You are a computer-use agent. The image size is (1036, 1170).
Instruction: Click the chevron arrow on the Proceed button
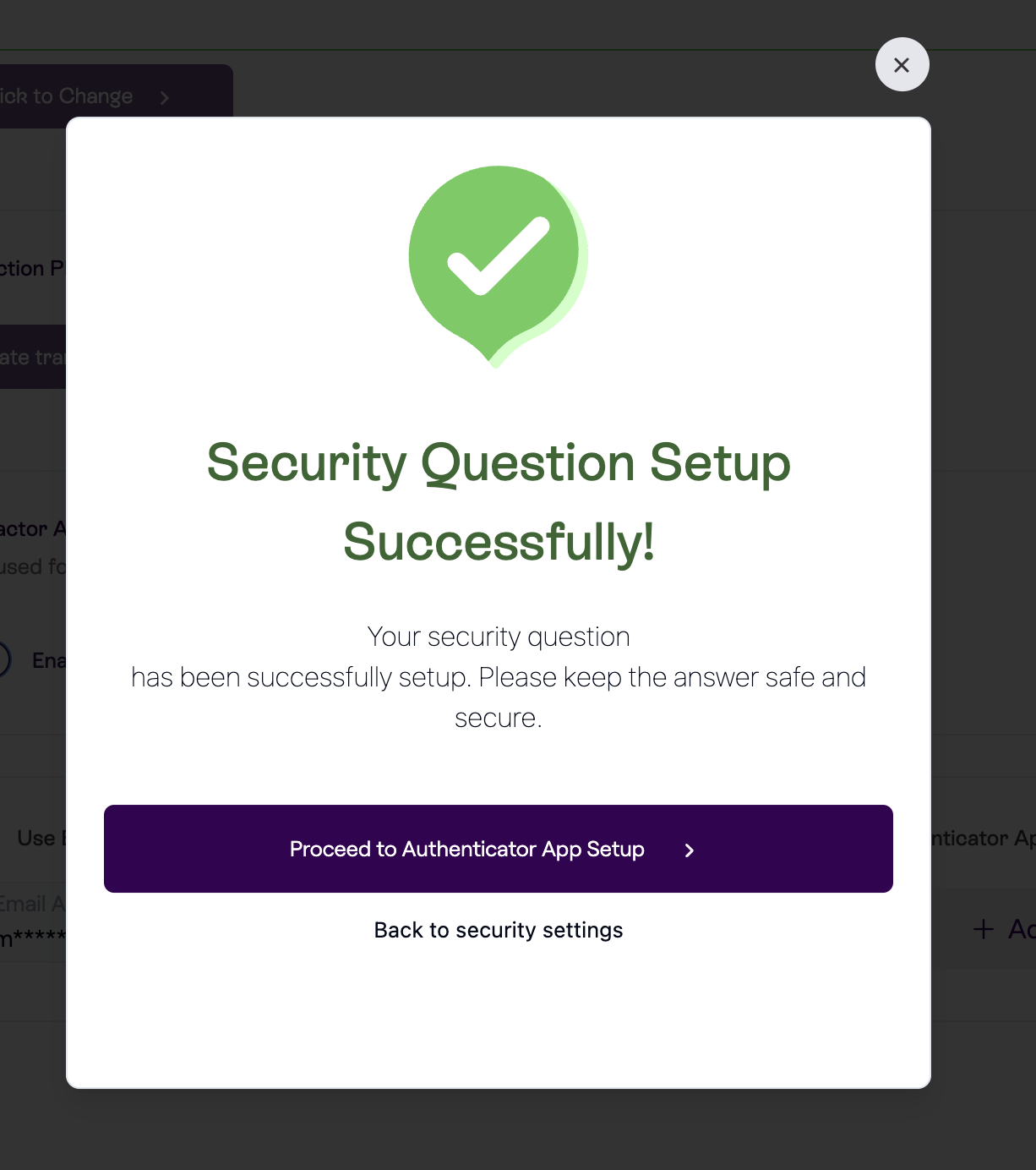click(x=690, y=850)
